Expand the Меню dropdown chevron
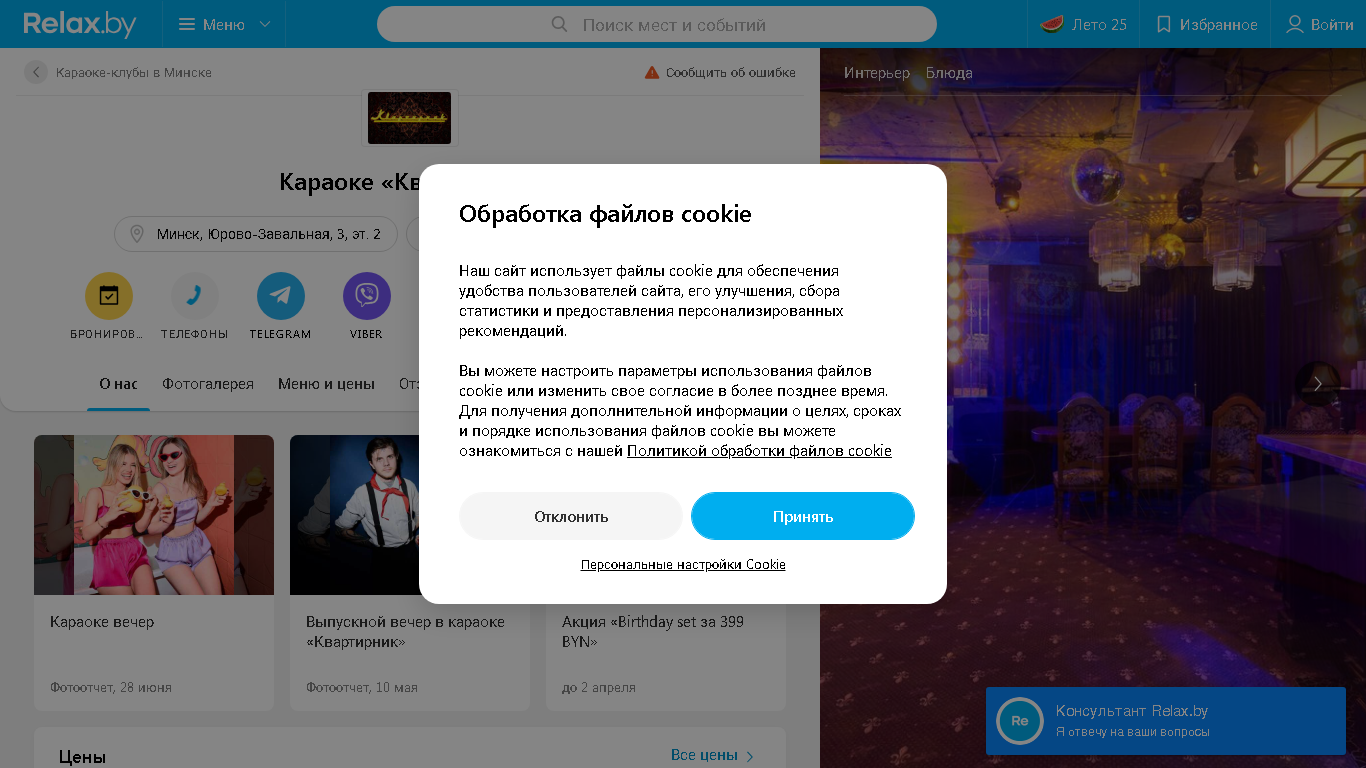This screenshot has width=1366, height=768. tap(265, 24)
